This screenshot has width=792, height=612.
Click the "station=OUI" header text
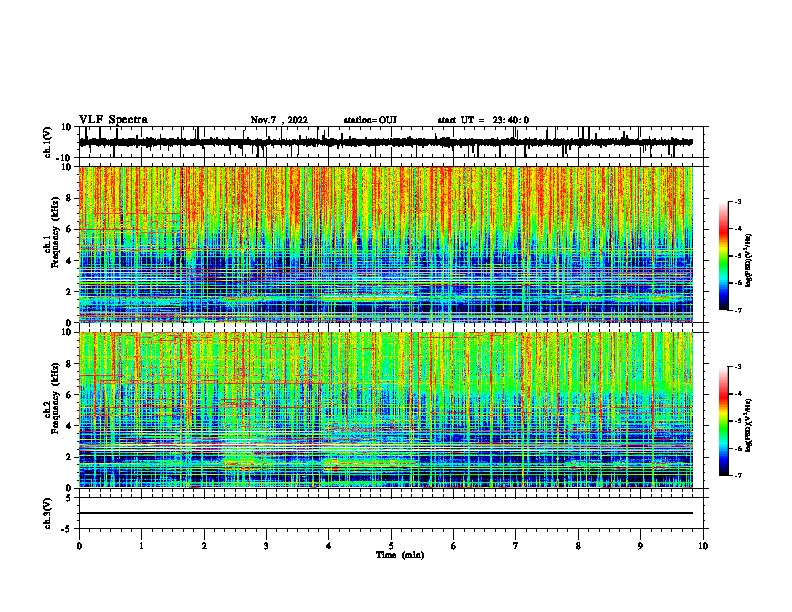[370, 120]
